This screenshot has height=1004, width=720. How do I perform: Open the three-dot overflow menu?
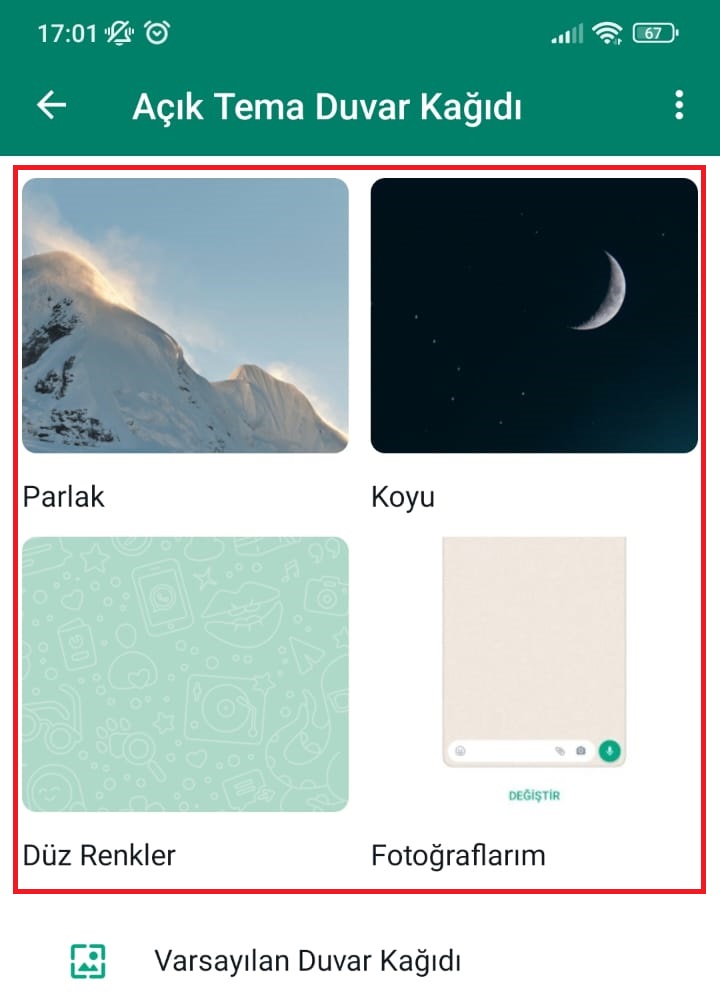tap(679, 105)
